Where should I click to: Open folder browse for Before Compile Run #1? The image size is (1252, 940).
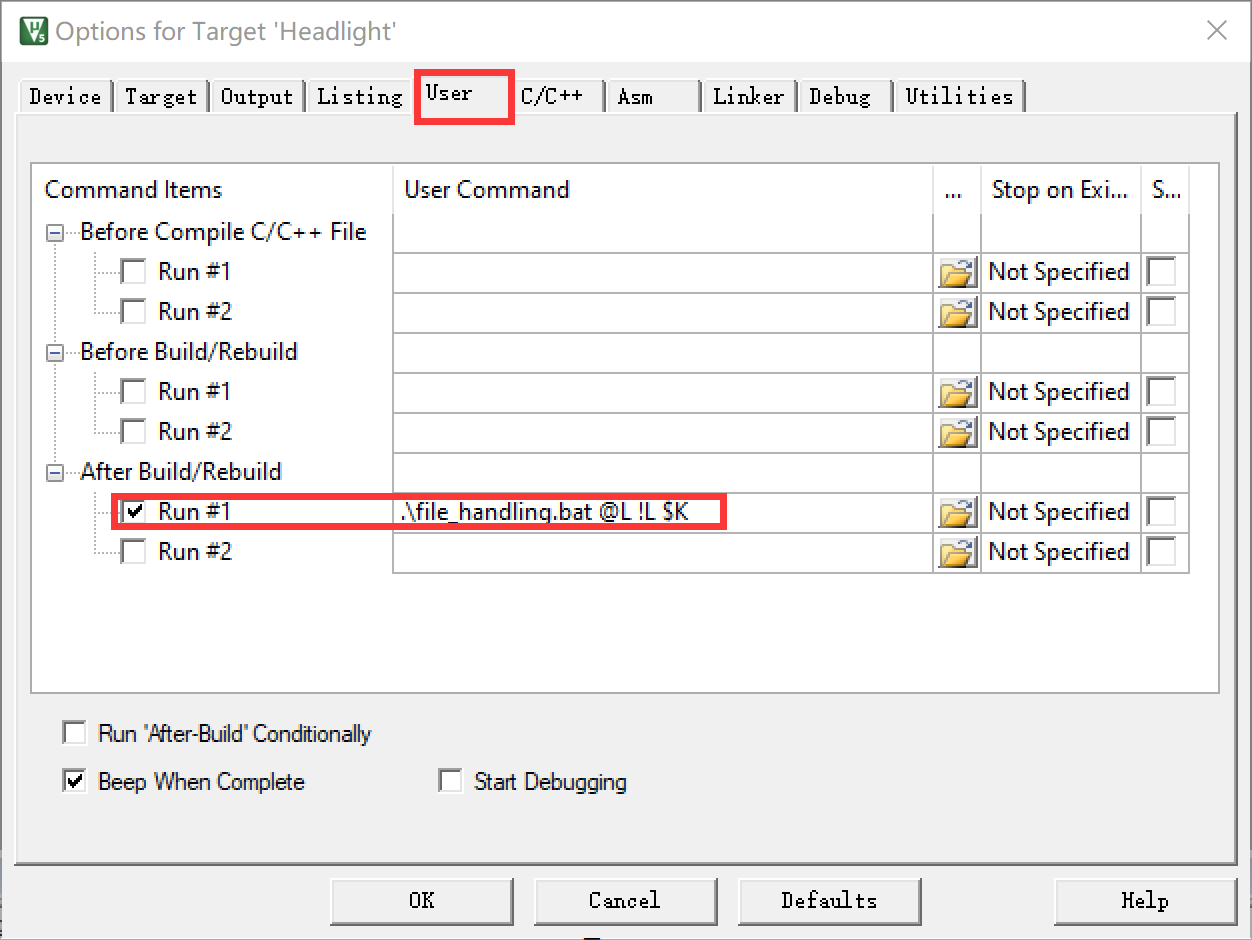(957, 272)
